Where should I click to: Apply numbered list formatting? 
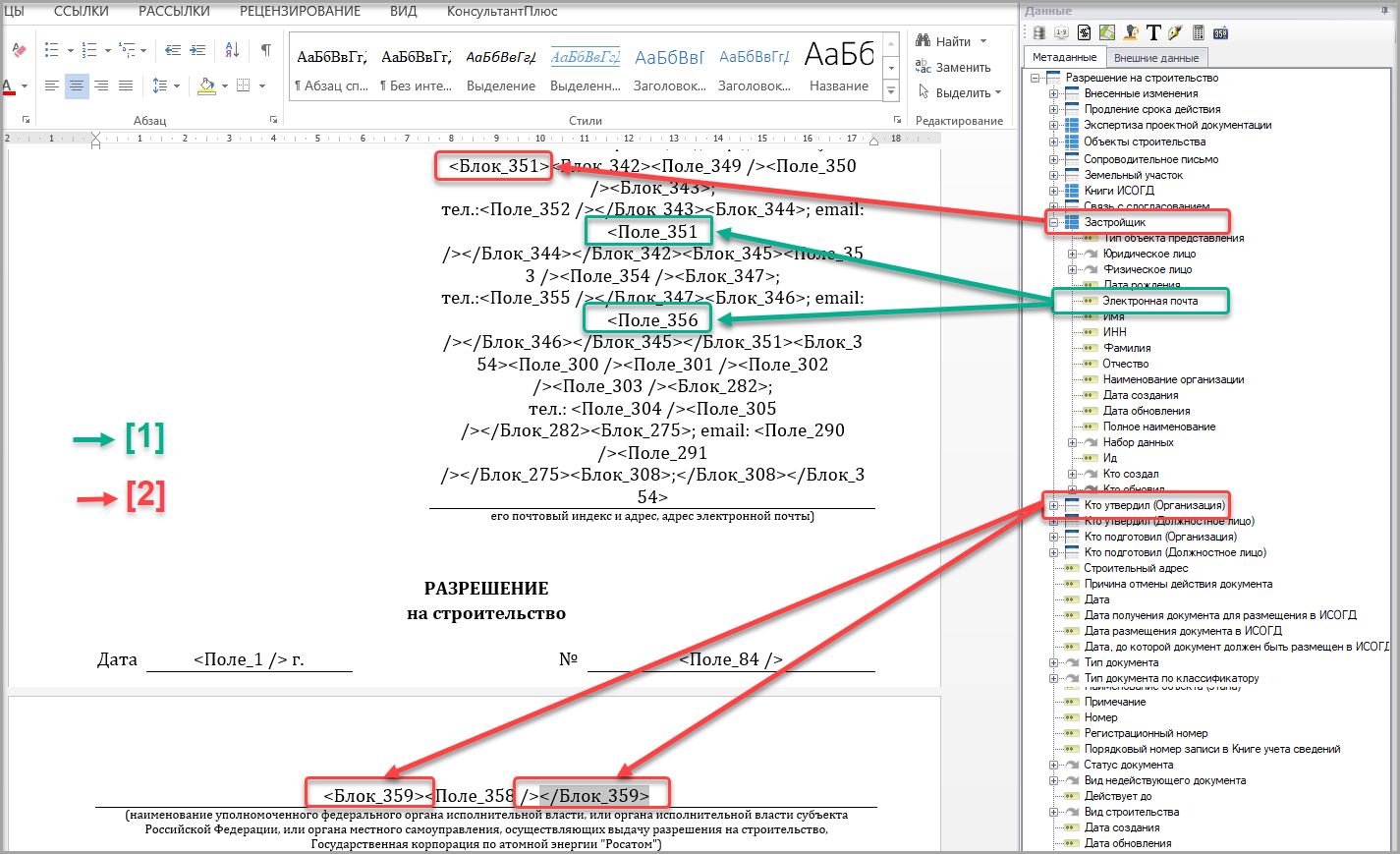pyautogui.click(x=89, y=50)
